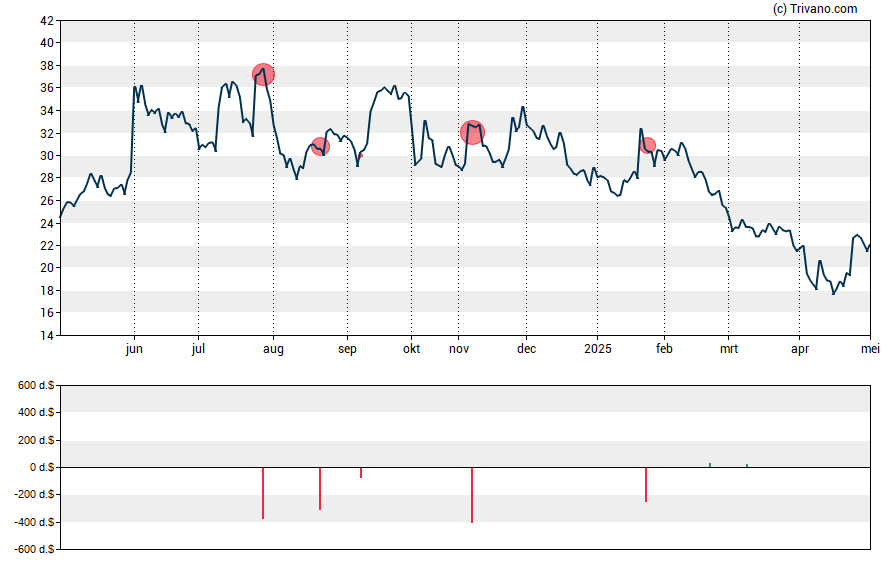888x565 pixels.
Task: Click the red bar in late January lower chart
Action: coord(646,485)
